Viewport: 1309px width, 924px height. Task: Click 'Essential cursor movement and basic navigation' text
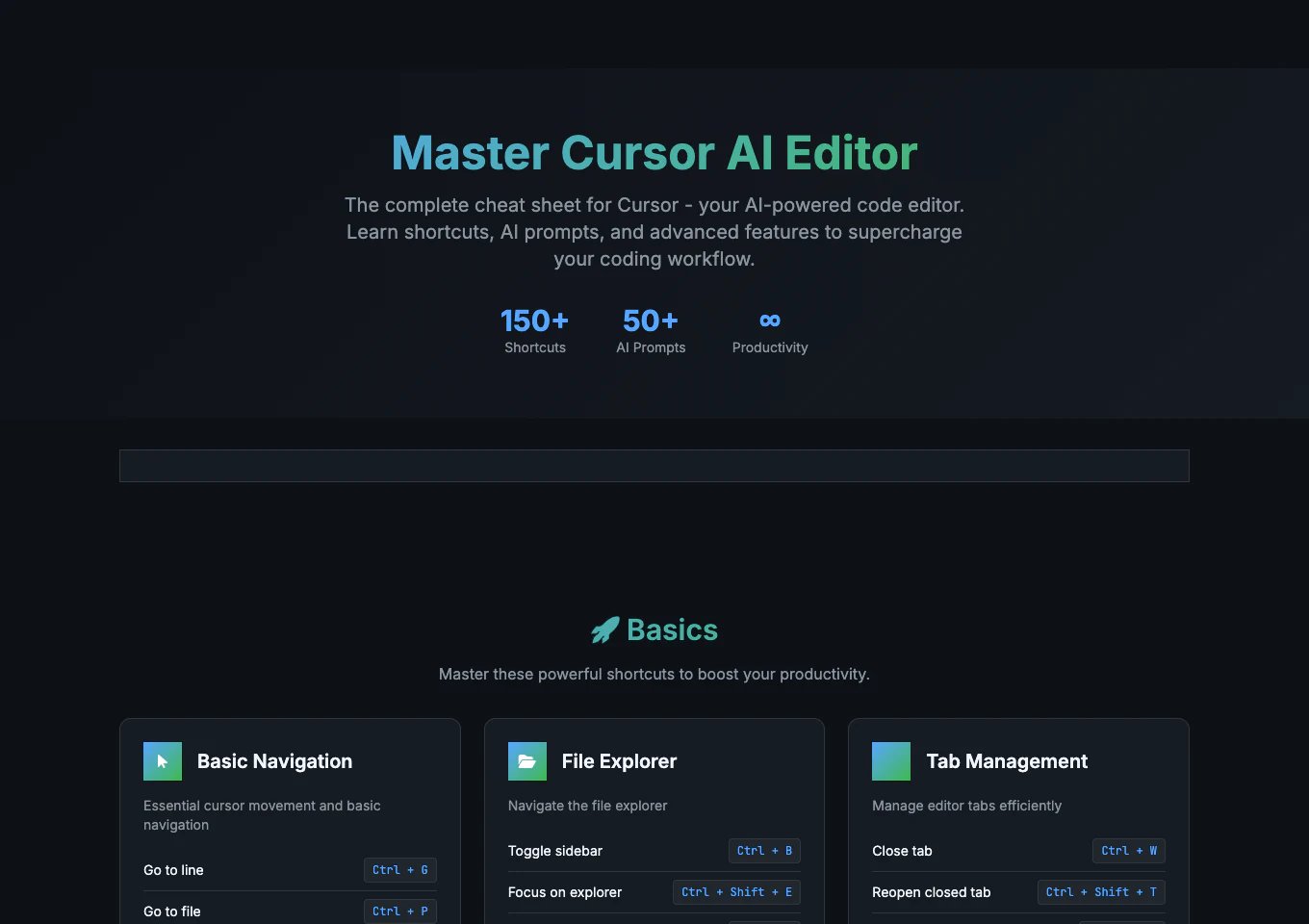tap(262, 815)
